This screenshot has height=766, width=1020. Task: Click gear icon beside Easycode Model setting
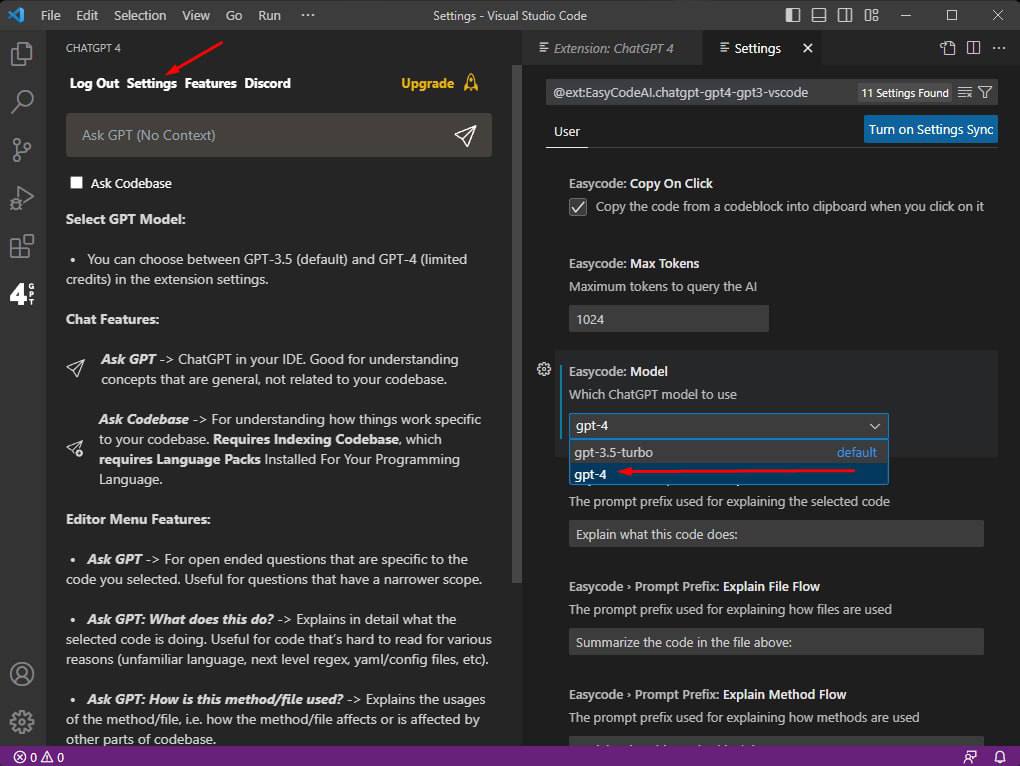(544, 369)
